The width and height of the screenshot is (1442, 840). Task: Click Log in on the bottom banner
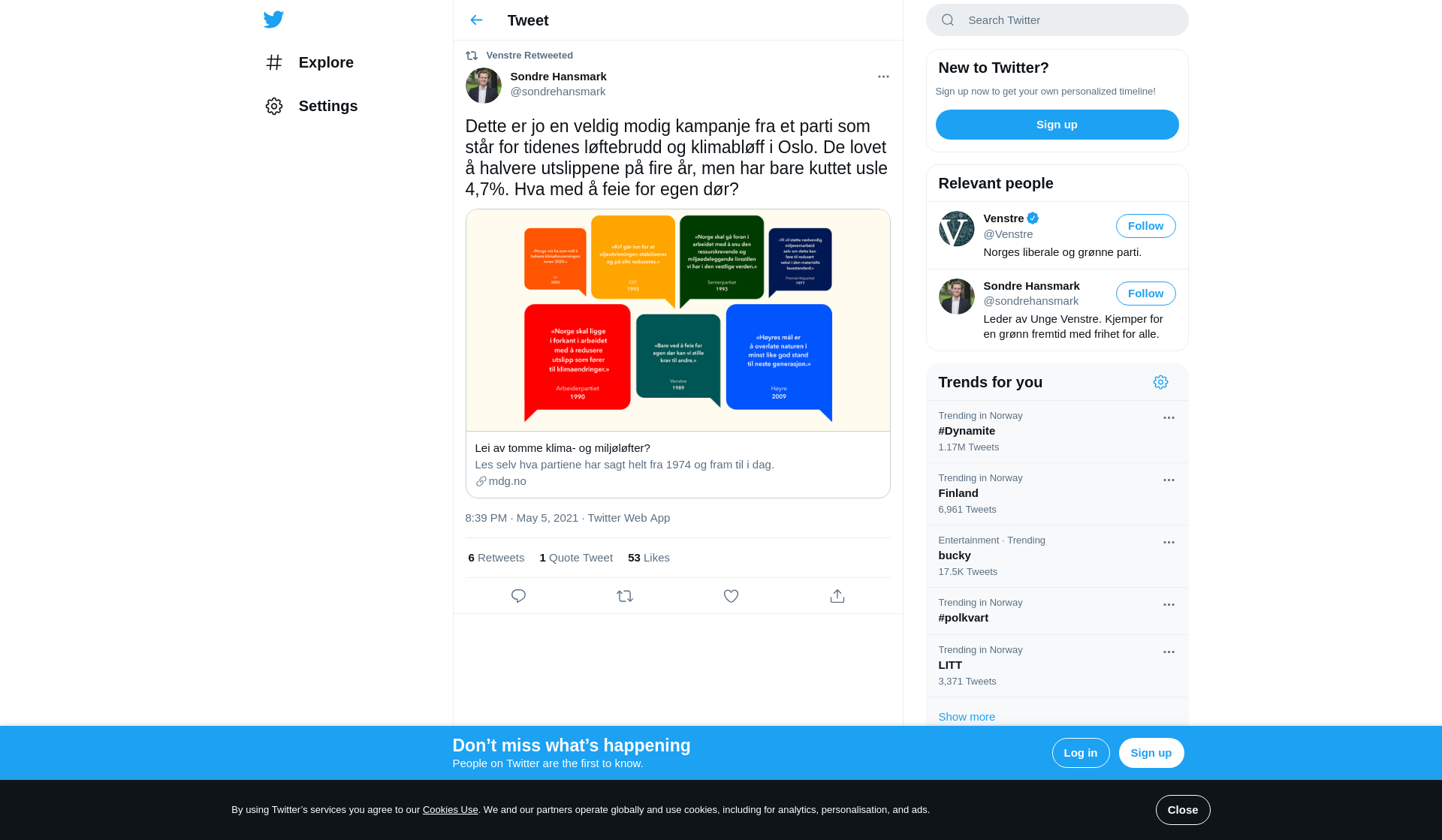pos(1080,753)
